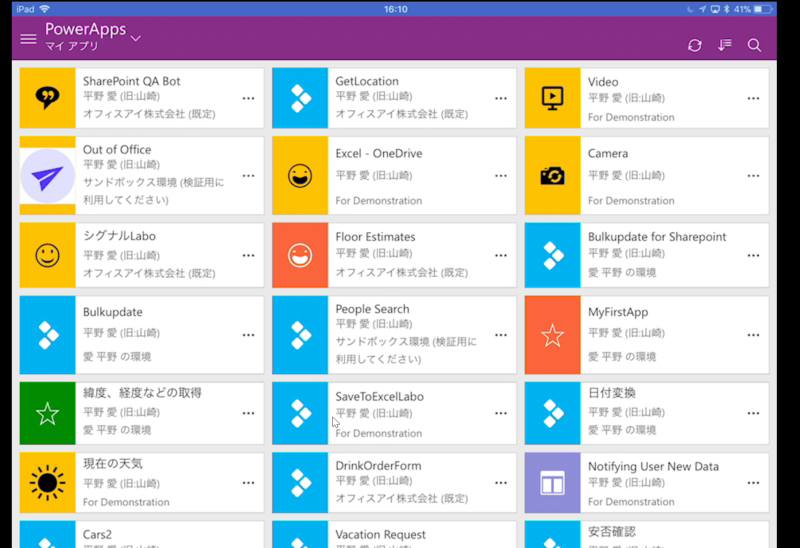Open the 現在の天気 sun icon
Screen dimensions: 800x548
coord(47,483)
